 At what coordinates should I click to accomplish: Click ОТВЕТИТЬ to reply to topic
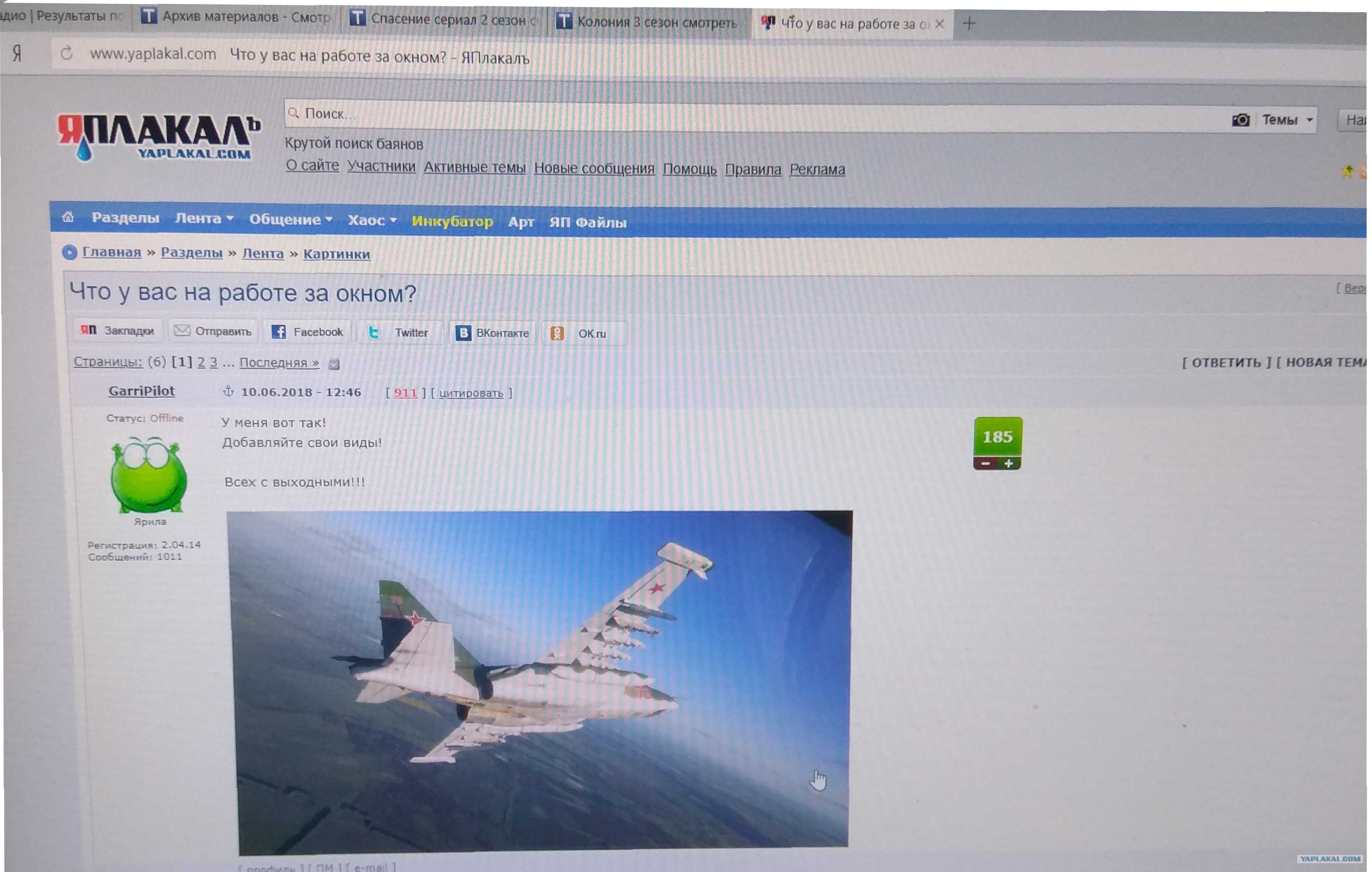point(1226,363)
